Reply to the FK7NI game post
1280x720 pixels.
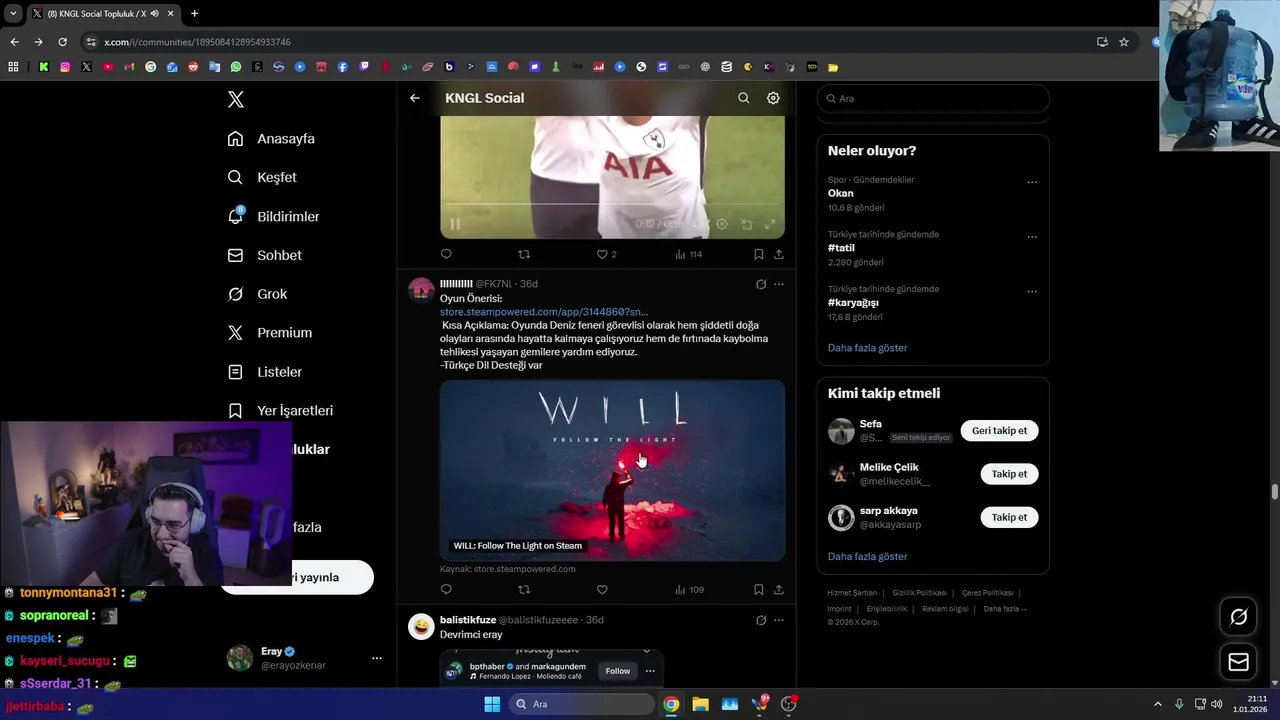click(446, 589)
